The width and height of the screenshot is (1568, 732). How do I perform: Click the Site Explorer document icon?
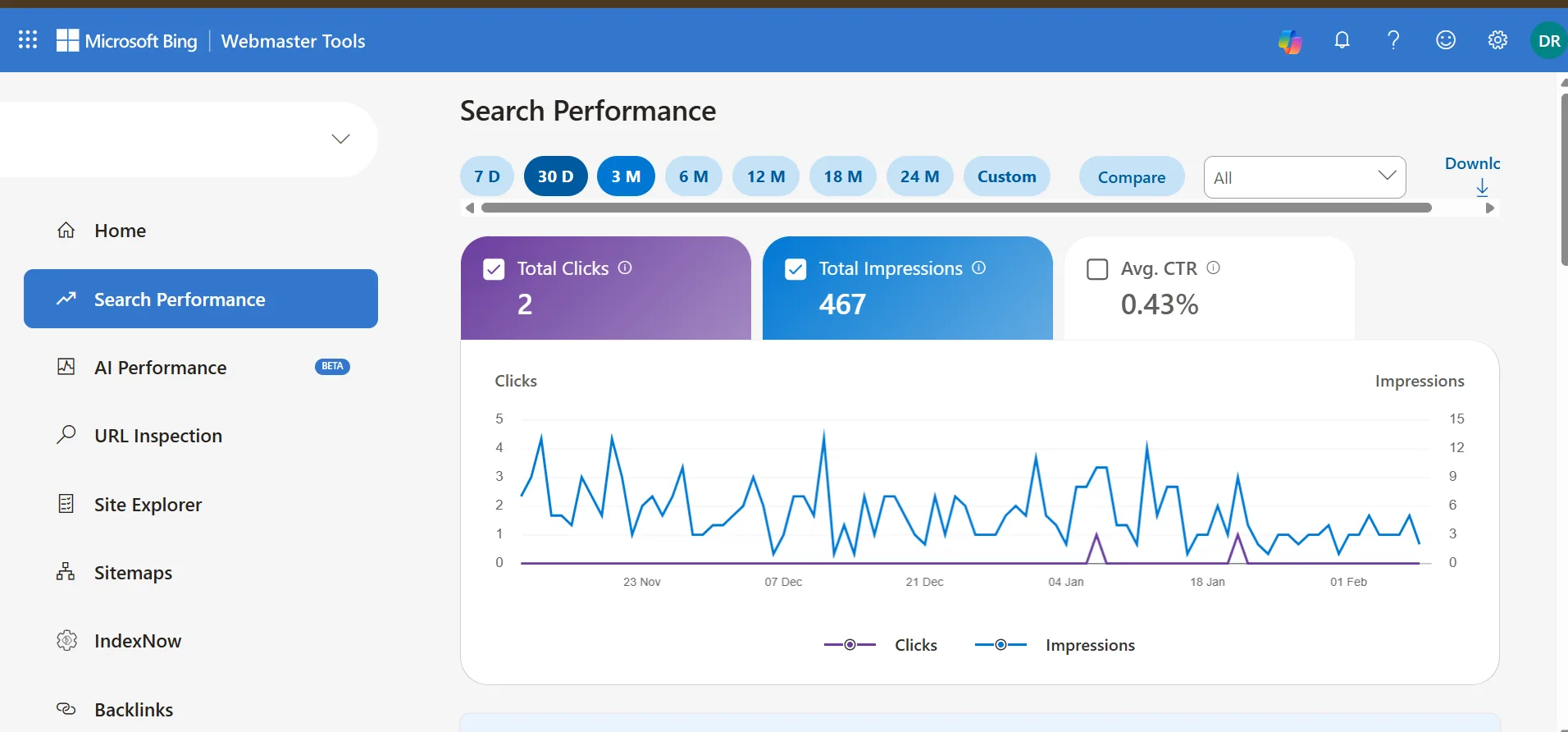pos(66,504)
